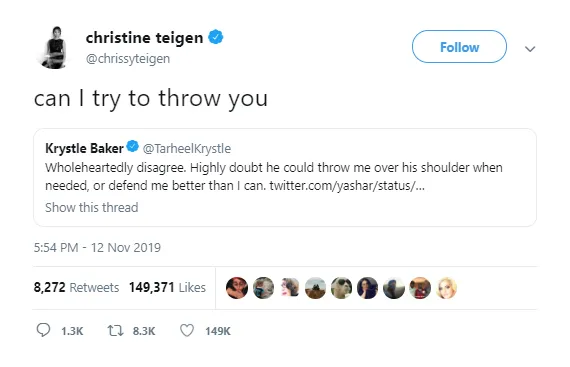Open the @chrissyteigen handle
Screen dimensions: 570x367
coord(128,59)
